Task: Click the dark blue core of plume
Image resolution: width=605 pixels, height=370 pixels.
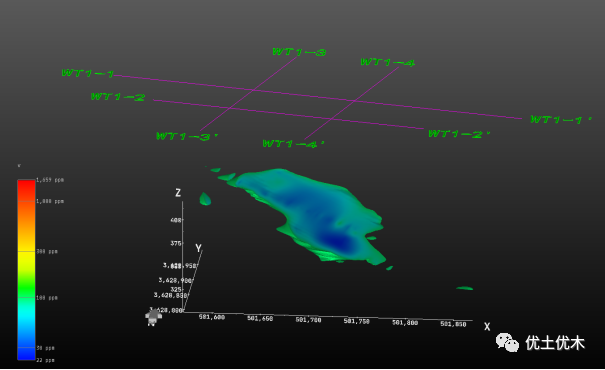Action: pyautogui.click(x=336, y=242)
